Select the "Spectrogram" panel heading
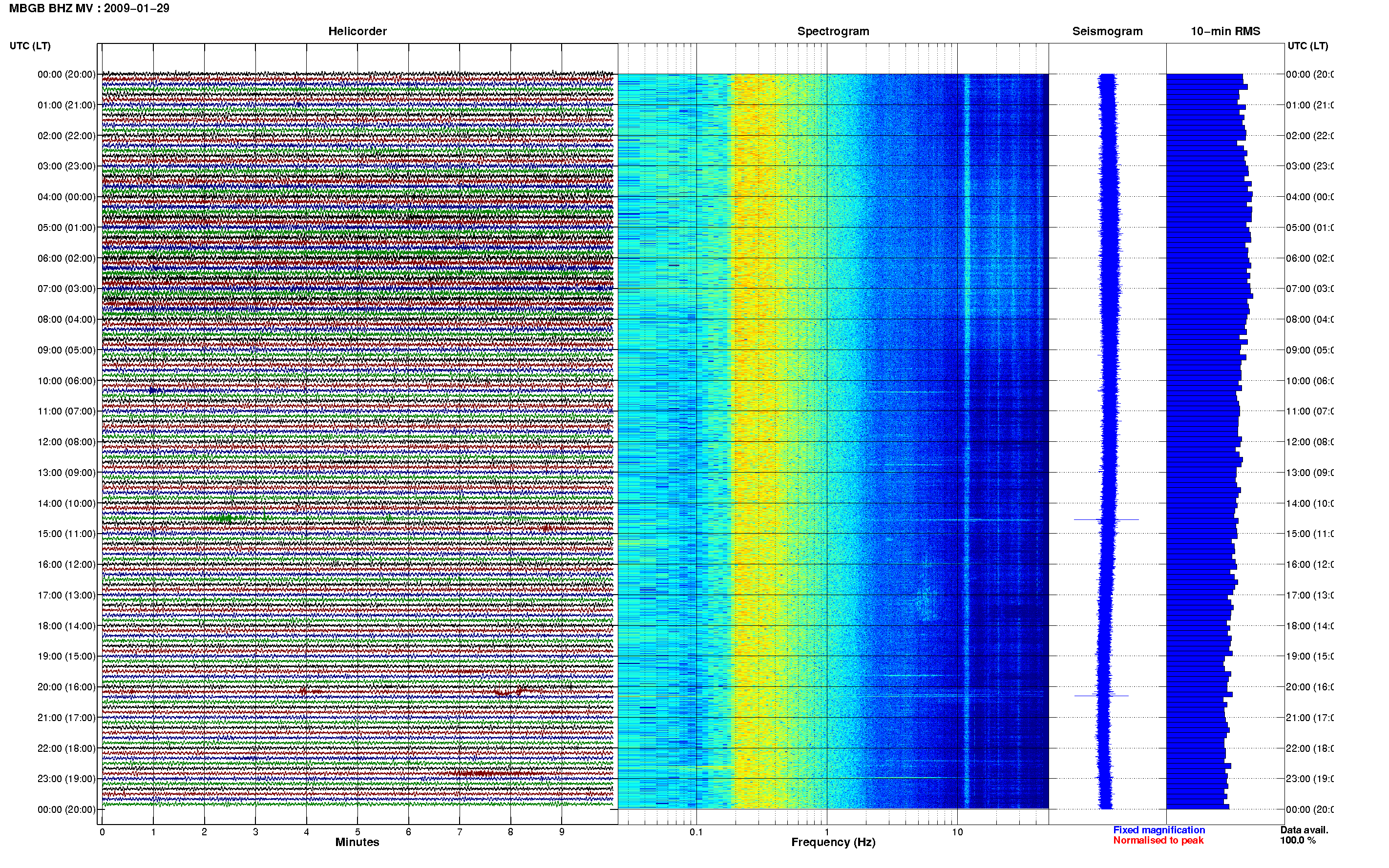This screenshot has height=868, width=1389. (833, 31)
